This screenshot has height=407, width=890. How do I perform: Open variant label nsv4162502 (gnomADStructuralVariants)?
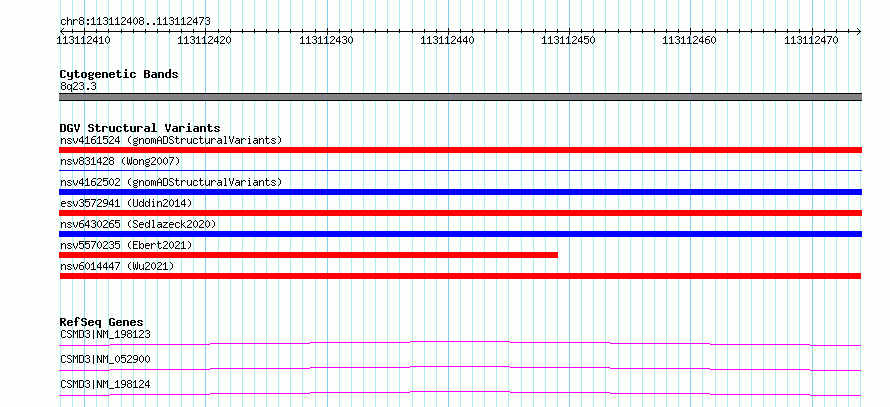[x=171, y=182]
